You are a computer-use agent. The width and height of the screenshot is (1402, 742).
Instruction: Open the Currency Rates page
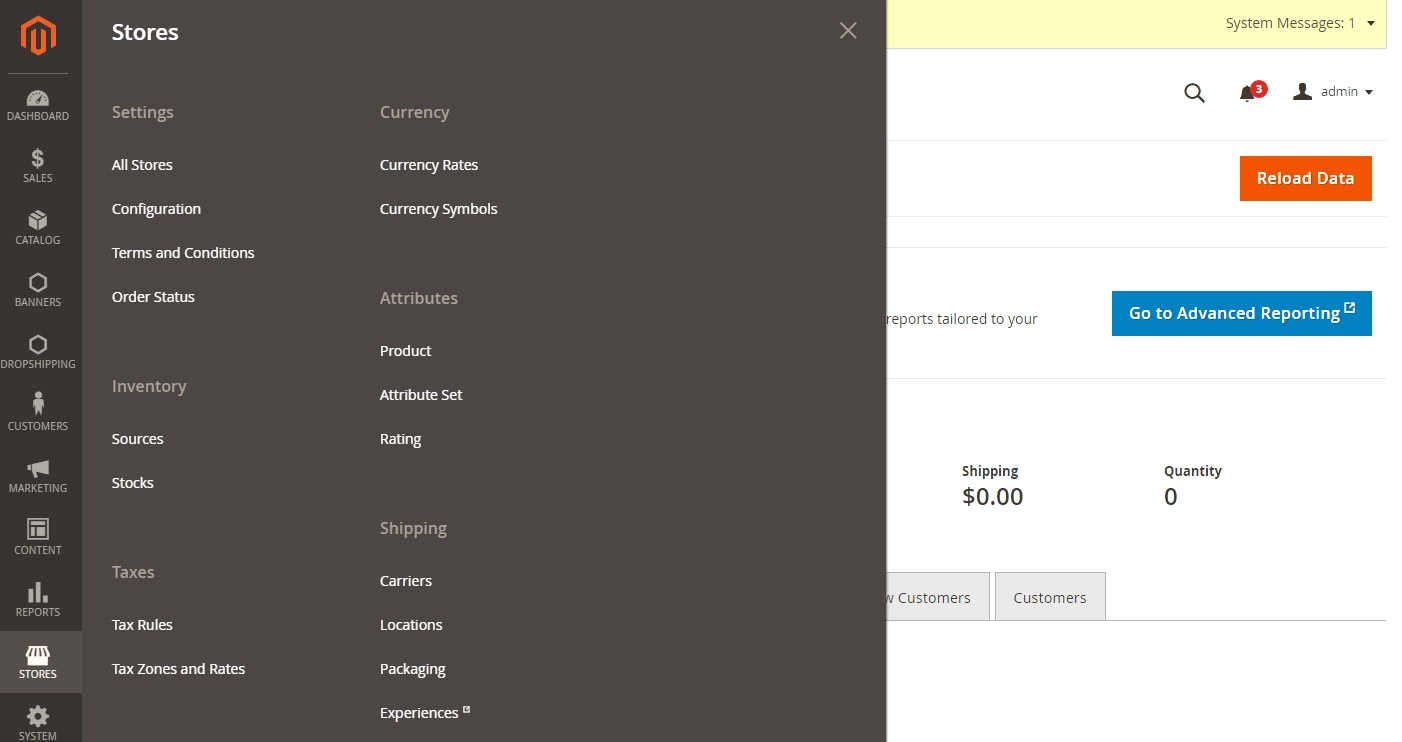click(x=429, y=164)
